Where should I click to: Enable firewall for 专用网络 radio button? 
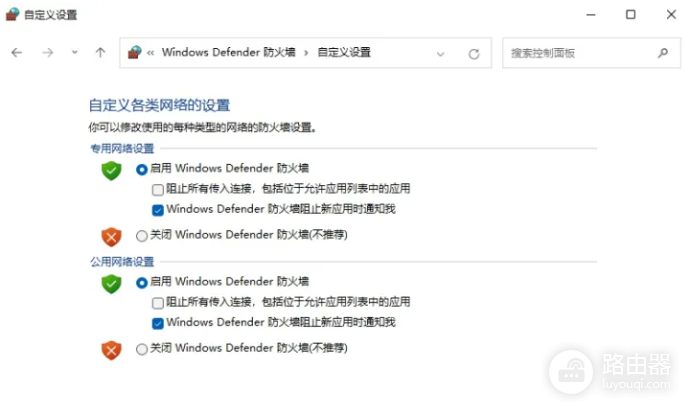[141, 169]
